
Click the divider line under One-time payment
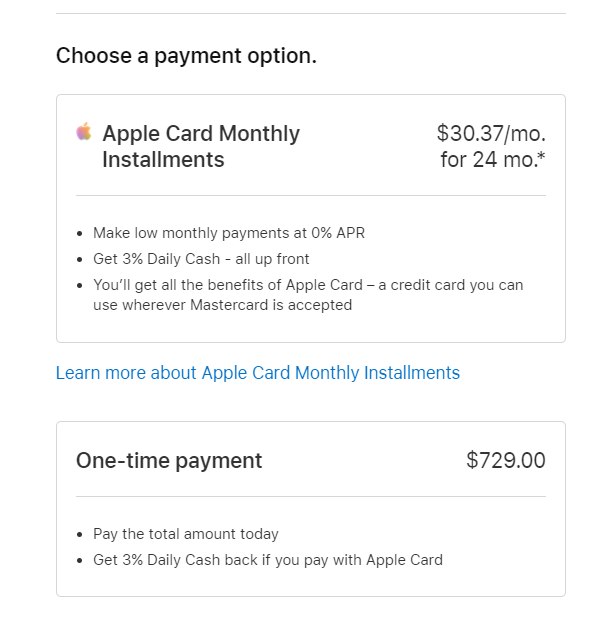pyautogui.click(x=311, y=497)
